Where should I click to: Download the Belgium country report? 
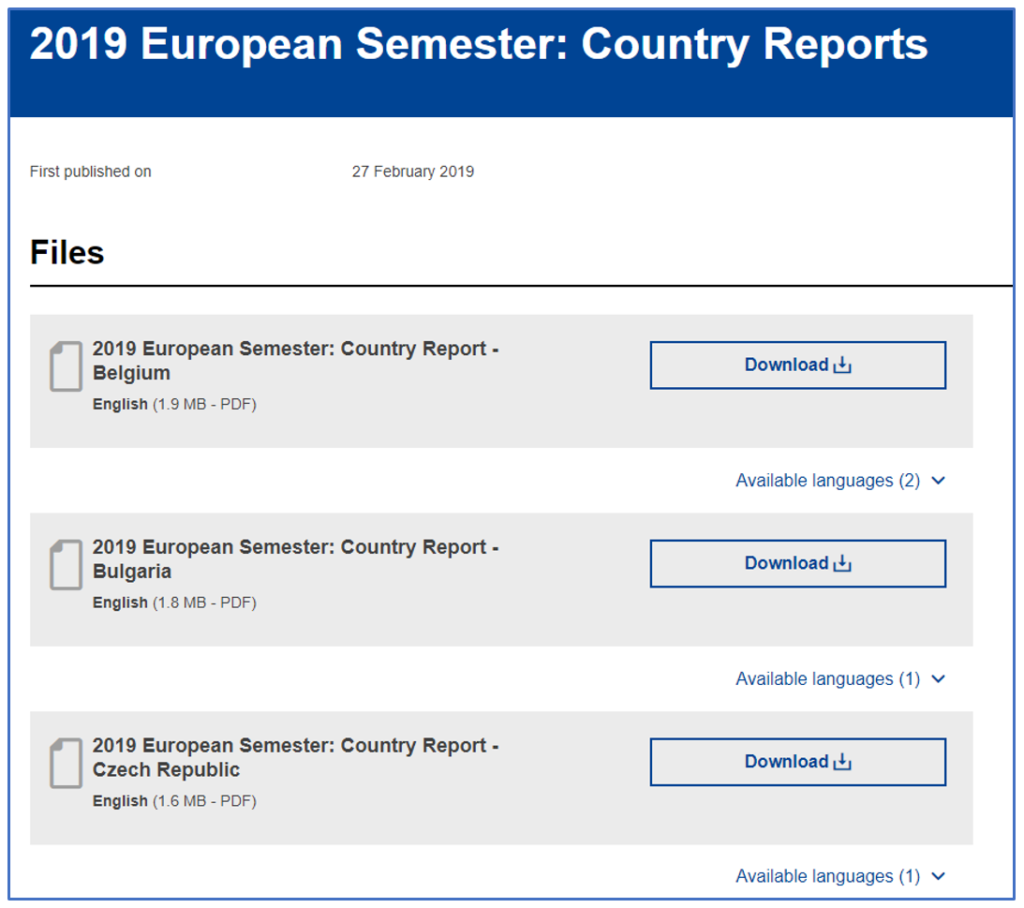point(797,365)
